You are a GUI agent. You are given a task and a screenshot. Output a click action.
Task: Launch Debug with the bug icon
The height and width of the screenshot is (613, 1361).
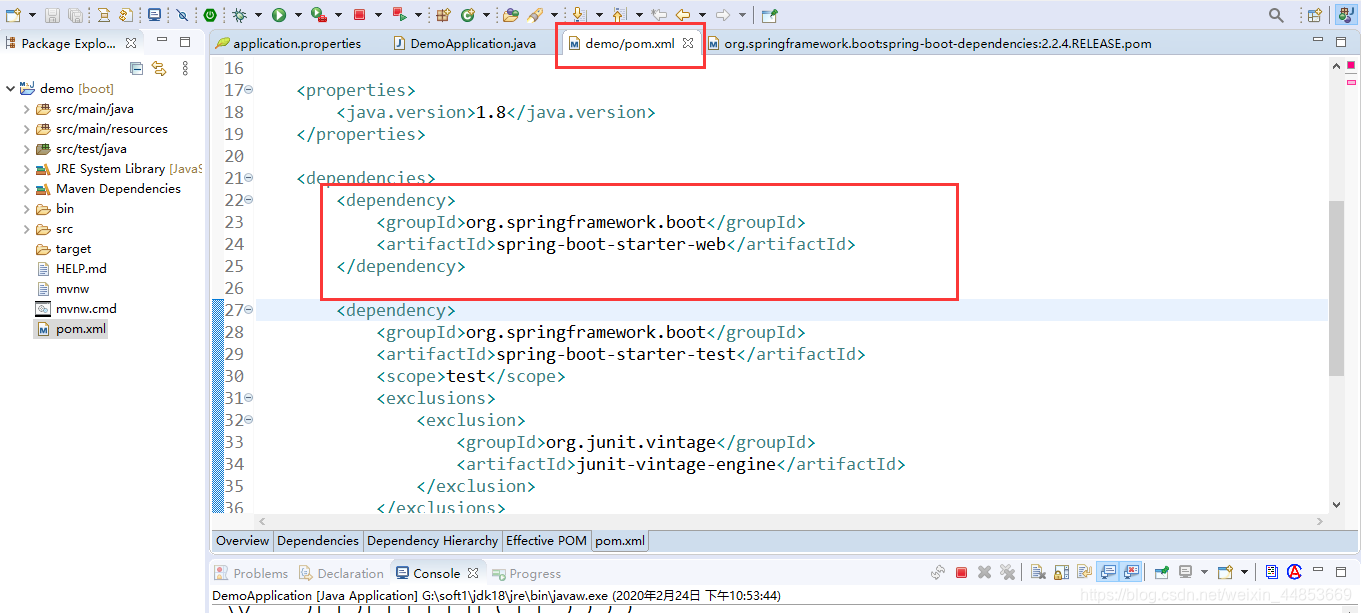(239, 15)
